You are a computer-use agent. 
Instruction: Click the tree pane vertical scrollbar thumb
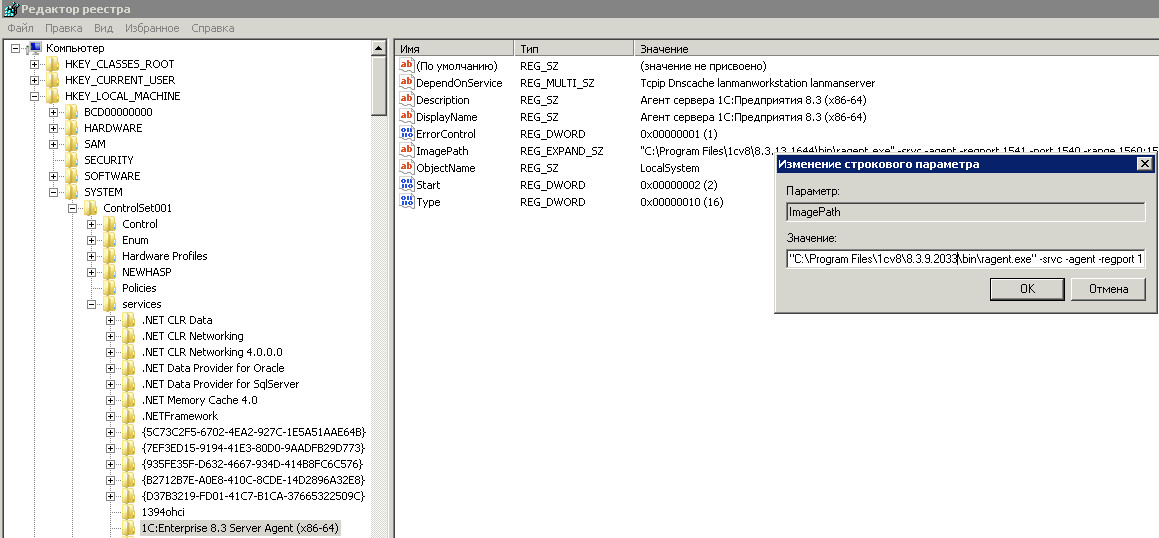click(378, 86)
